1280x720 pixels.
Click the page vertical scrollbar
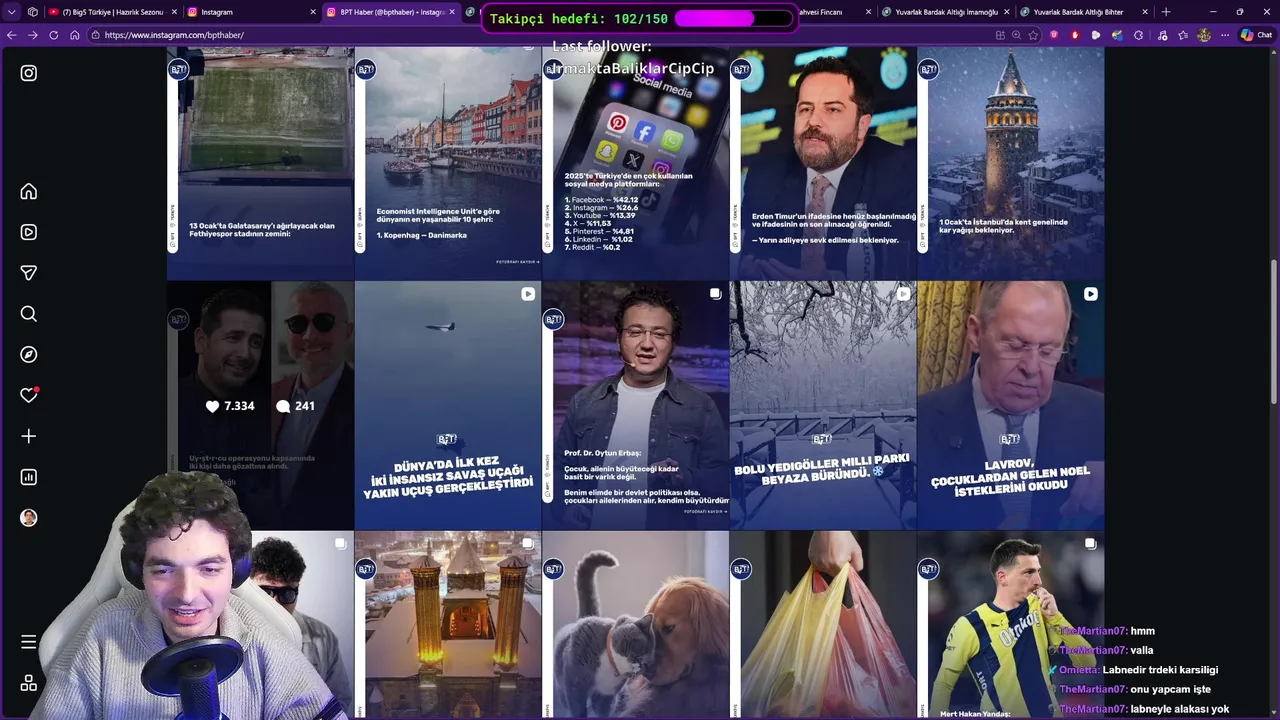click(x=1273, y=330)
